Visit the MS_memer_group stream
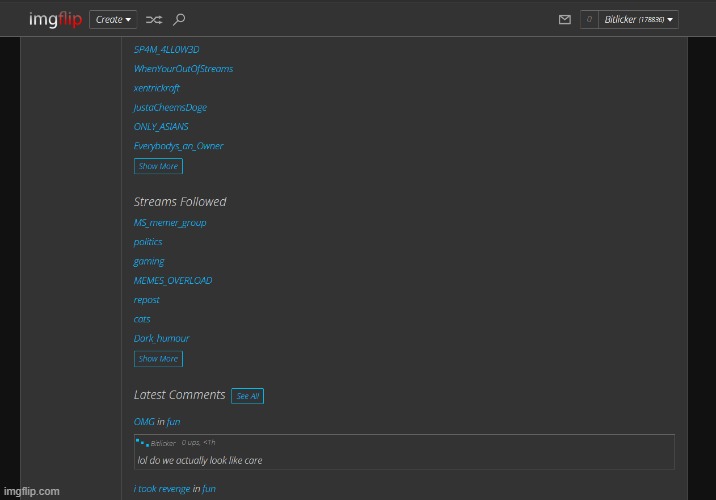The width and height of the screenshot is (716, 500). click(170, 223)
